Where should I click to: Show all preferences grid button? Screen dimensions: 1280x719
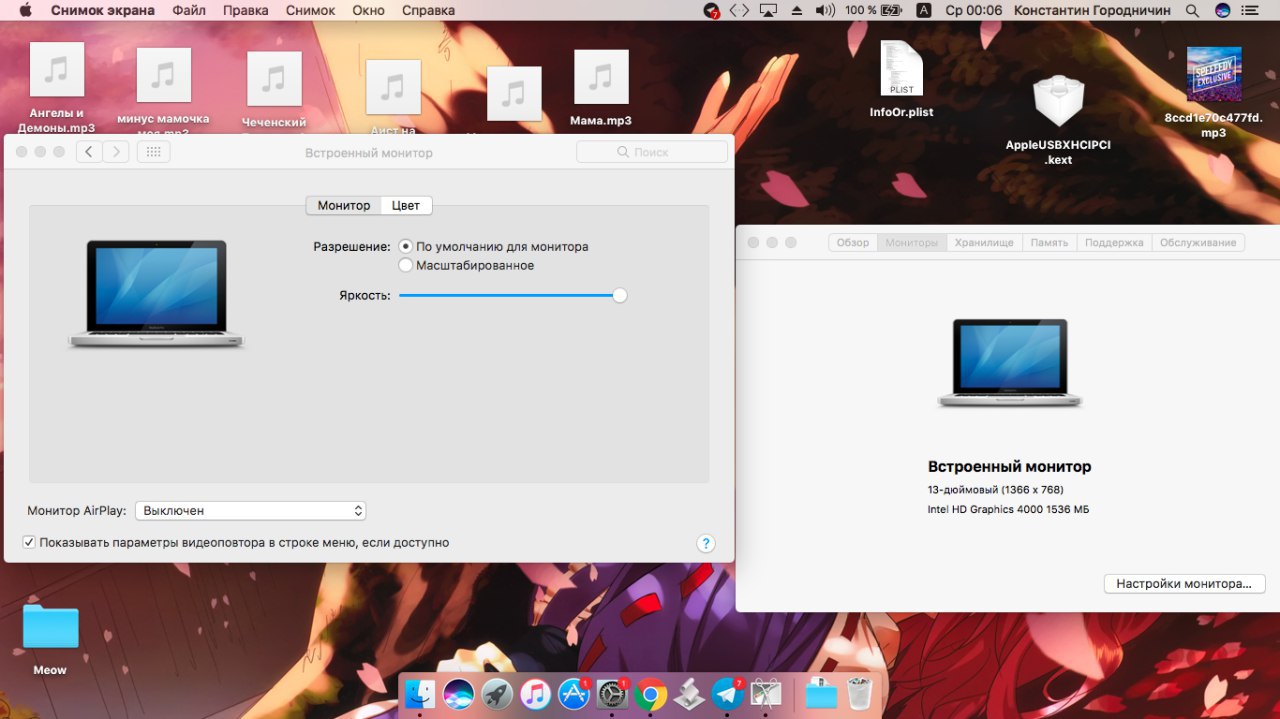click(153, 152)
